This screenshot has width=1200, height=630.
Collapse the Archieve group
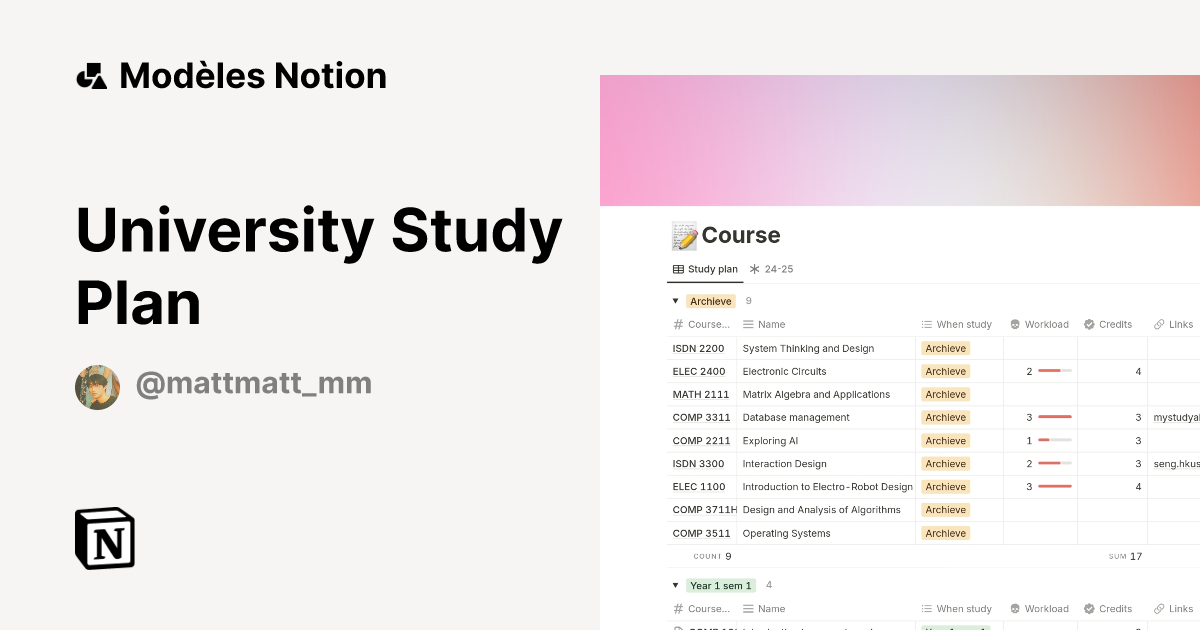675,300
